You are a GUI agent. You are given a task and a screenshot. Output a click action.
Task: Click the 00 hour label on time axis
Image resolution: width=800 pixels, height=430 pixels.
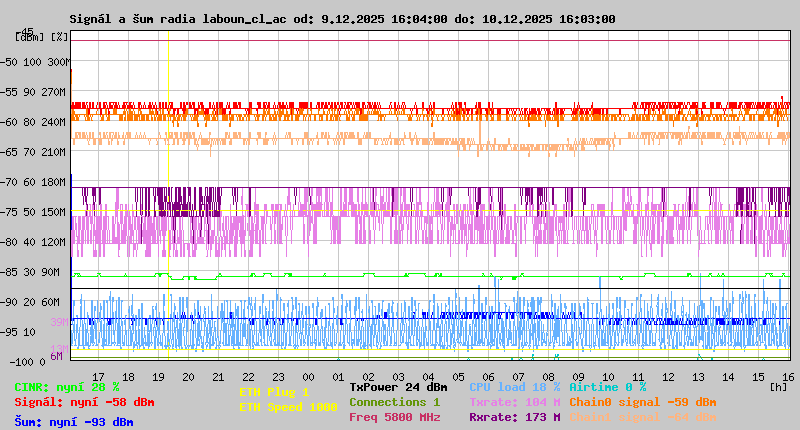point(338,376)
